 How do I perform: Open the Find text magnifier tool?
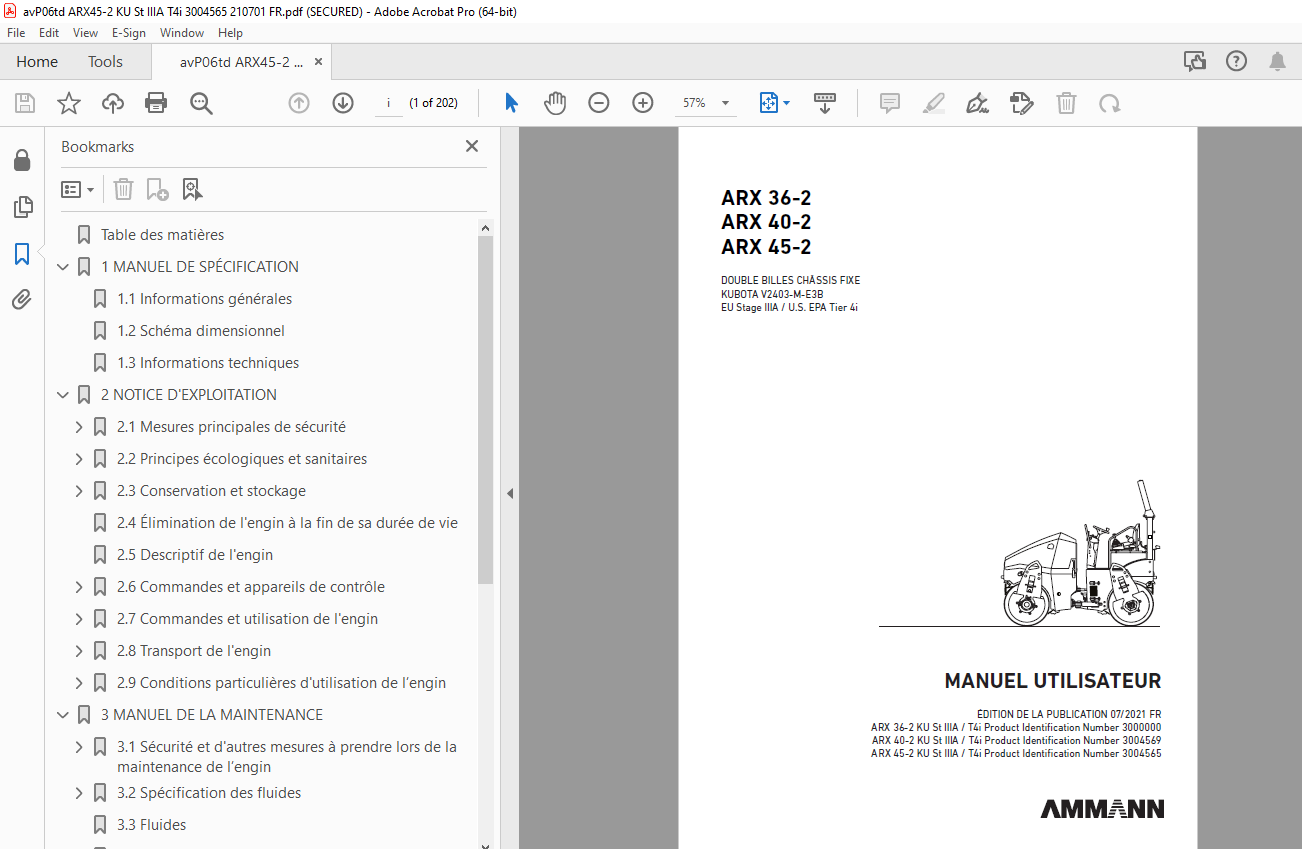pos(201,103)
